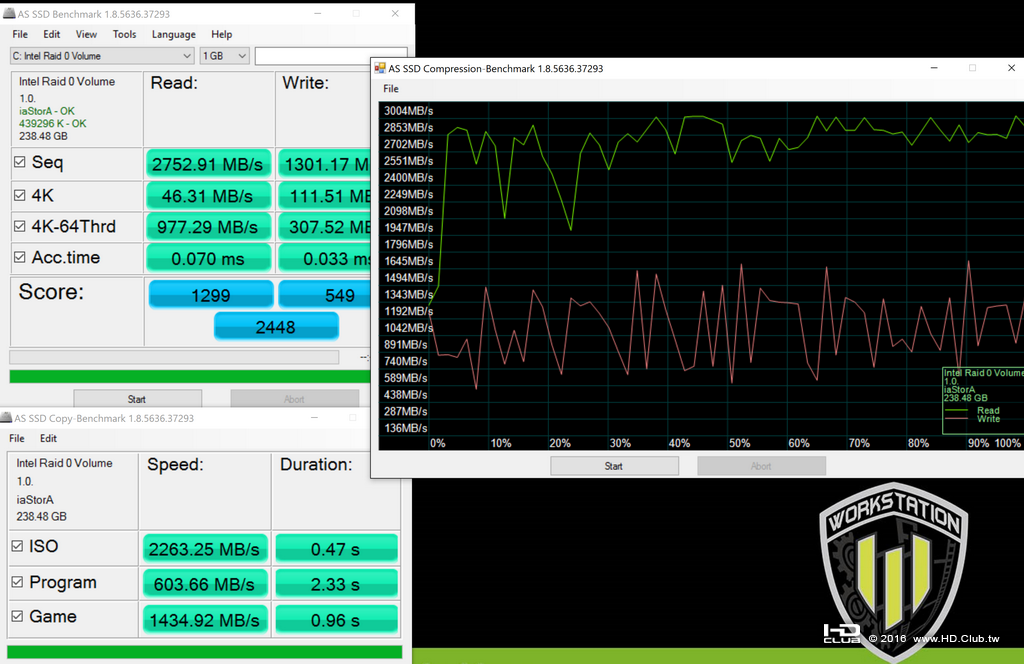Viewport: 1024px width, 664px height.
Task: Click the 3004MB/s axis label on chart
Action: (x=409, y=110)
